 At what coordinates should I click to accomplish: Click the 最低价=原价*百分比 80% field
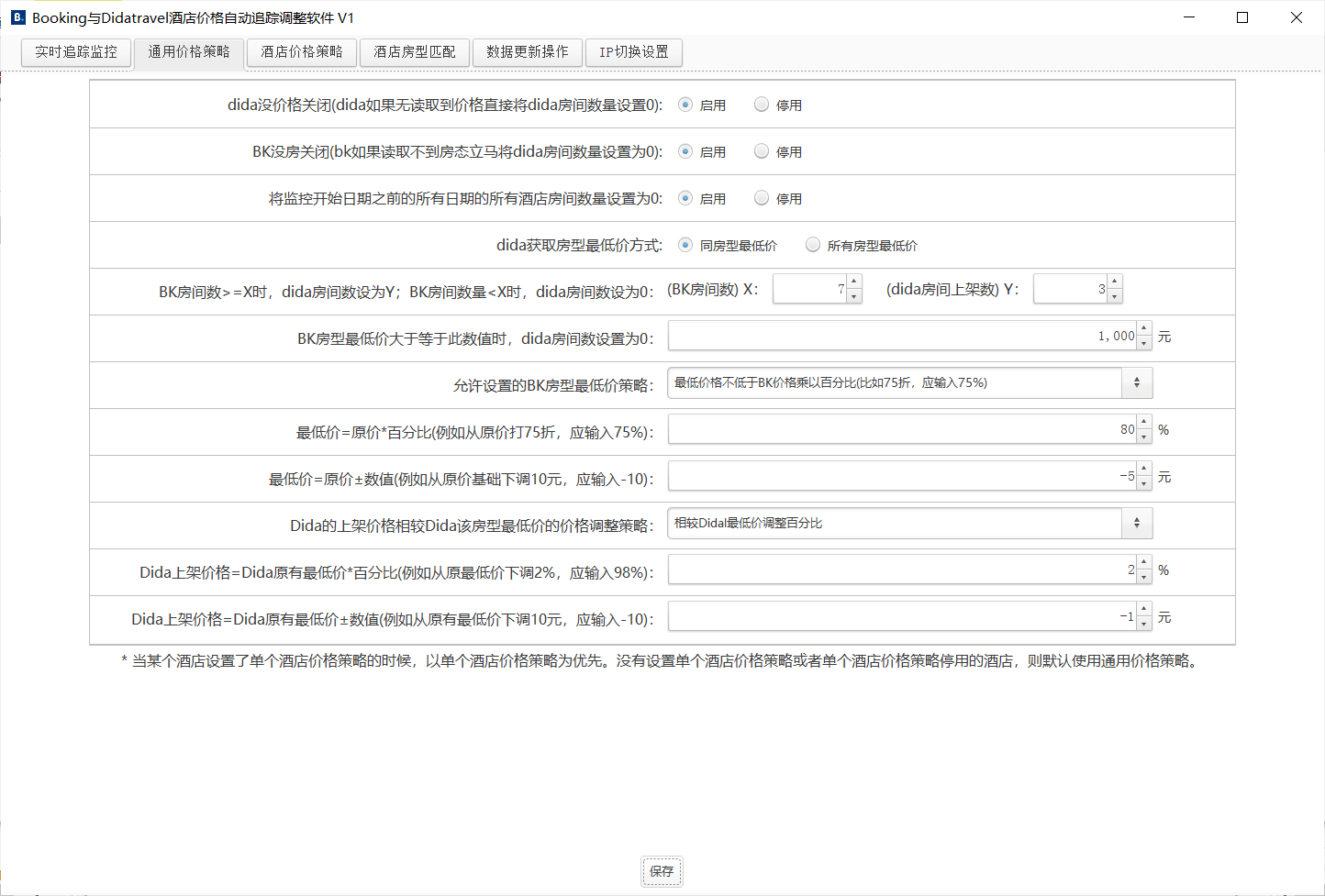point(902,429)
